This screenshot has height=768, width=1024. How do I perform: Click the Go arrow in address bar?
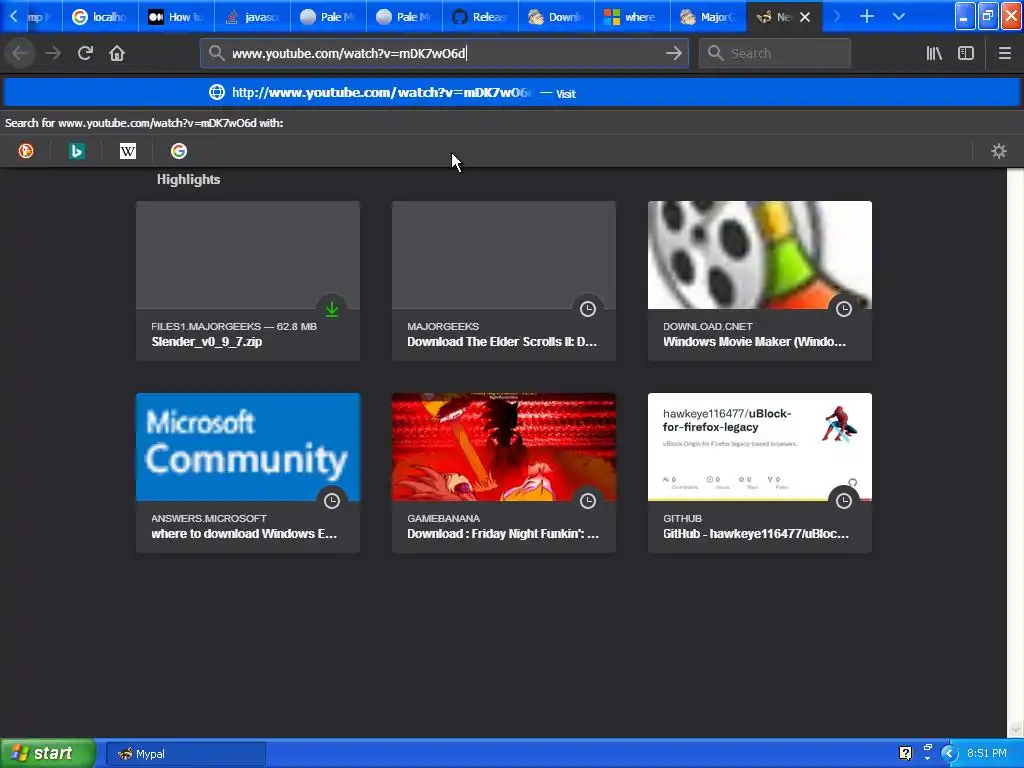tap(674, 53)
